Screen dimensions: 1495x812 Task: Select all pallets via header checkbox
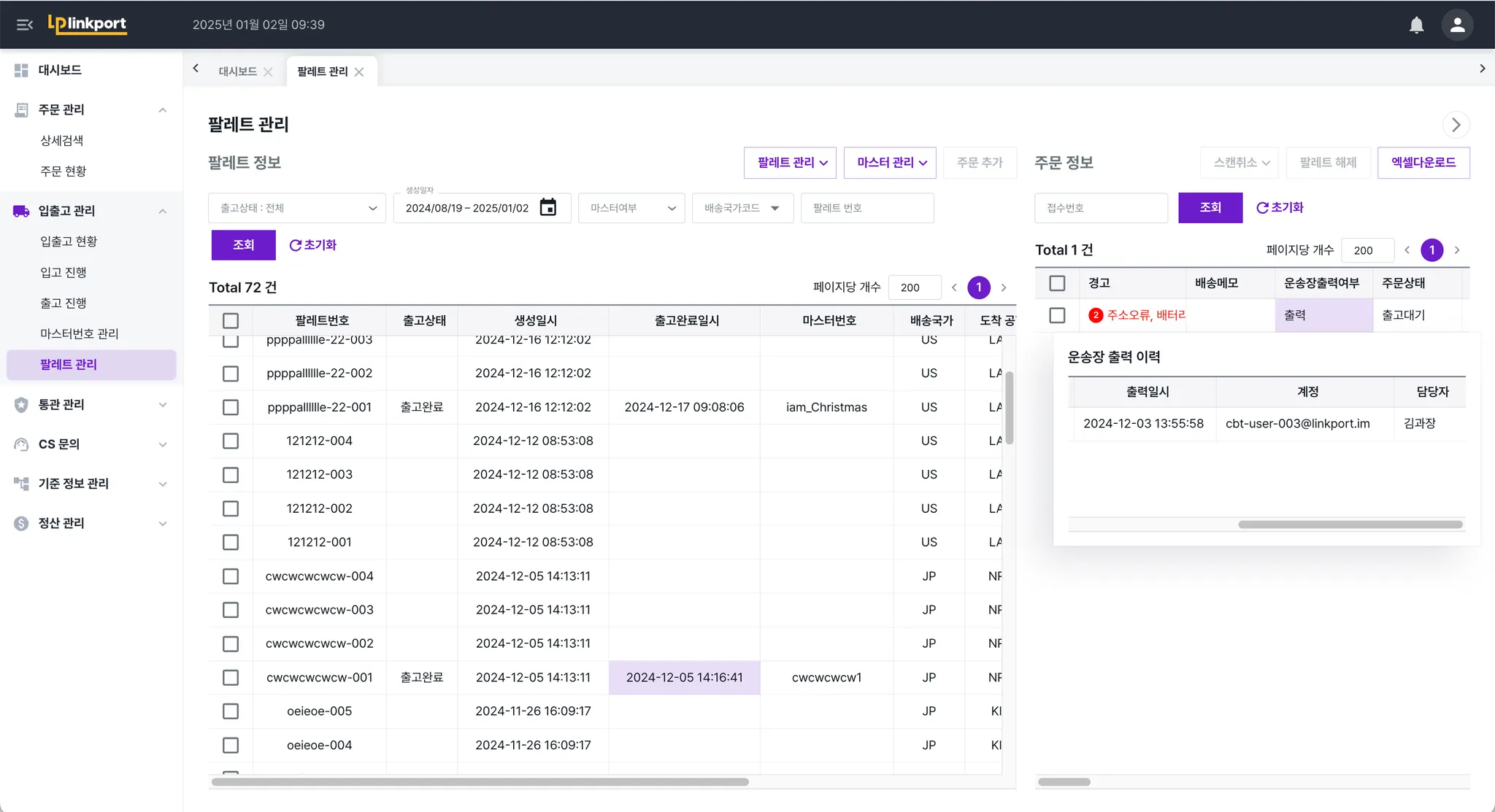231,320
